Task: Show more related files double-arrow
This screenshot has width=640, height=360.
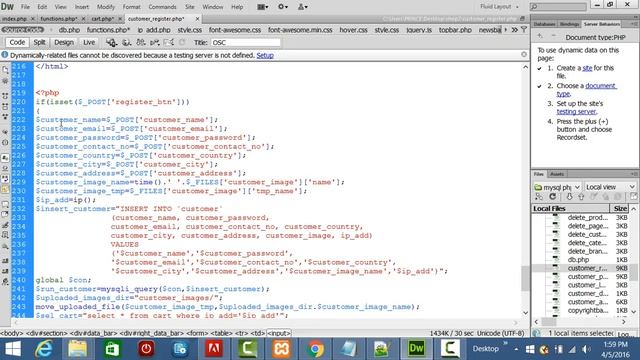Action: click(x=514, y=30)
